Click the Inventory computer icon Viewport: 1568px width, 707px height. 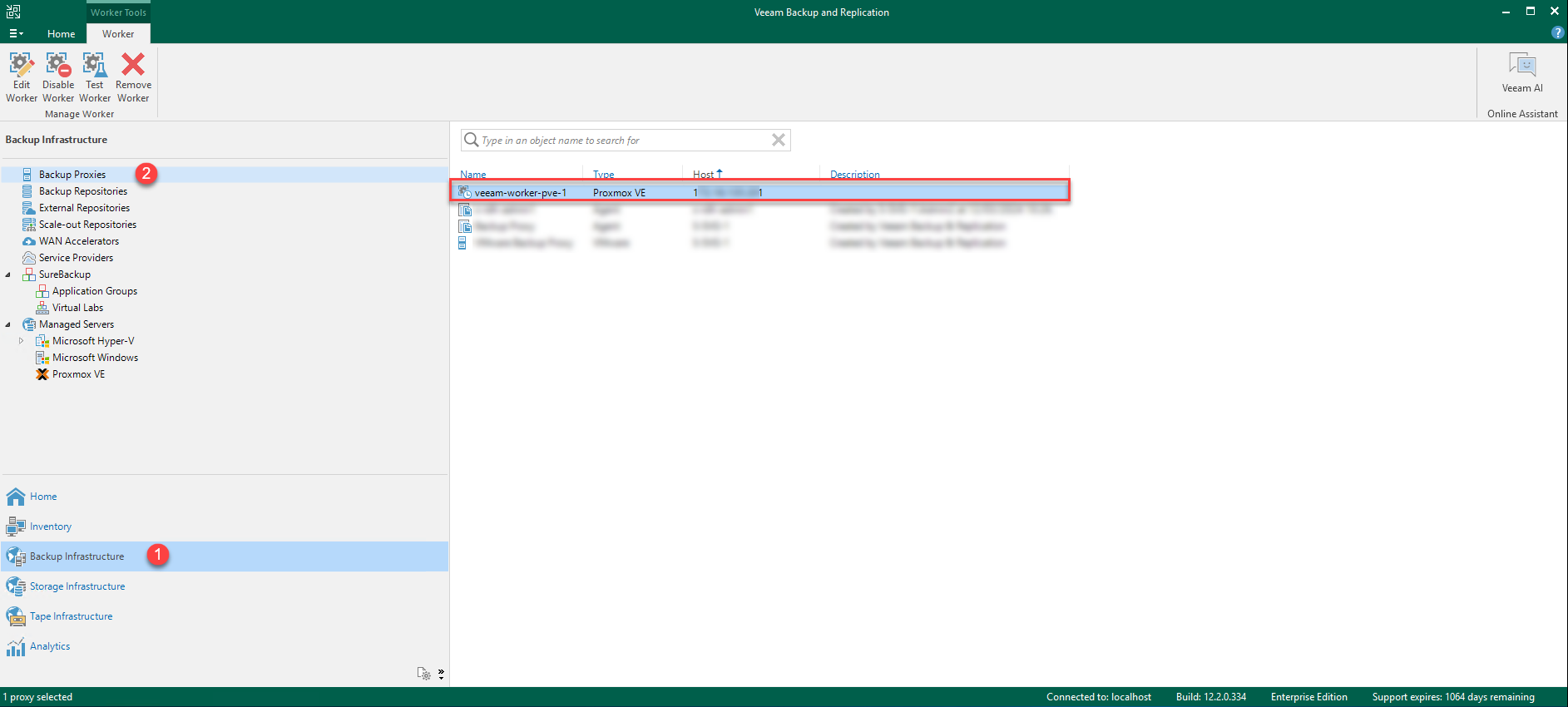[x=16, y=527]
